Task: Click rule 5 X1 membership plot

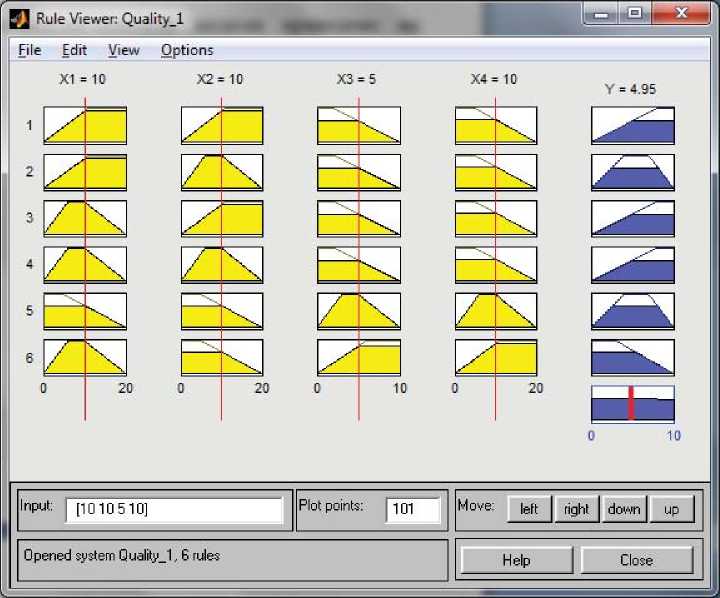Action: pos(85,311)
